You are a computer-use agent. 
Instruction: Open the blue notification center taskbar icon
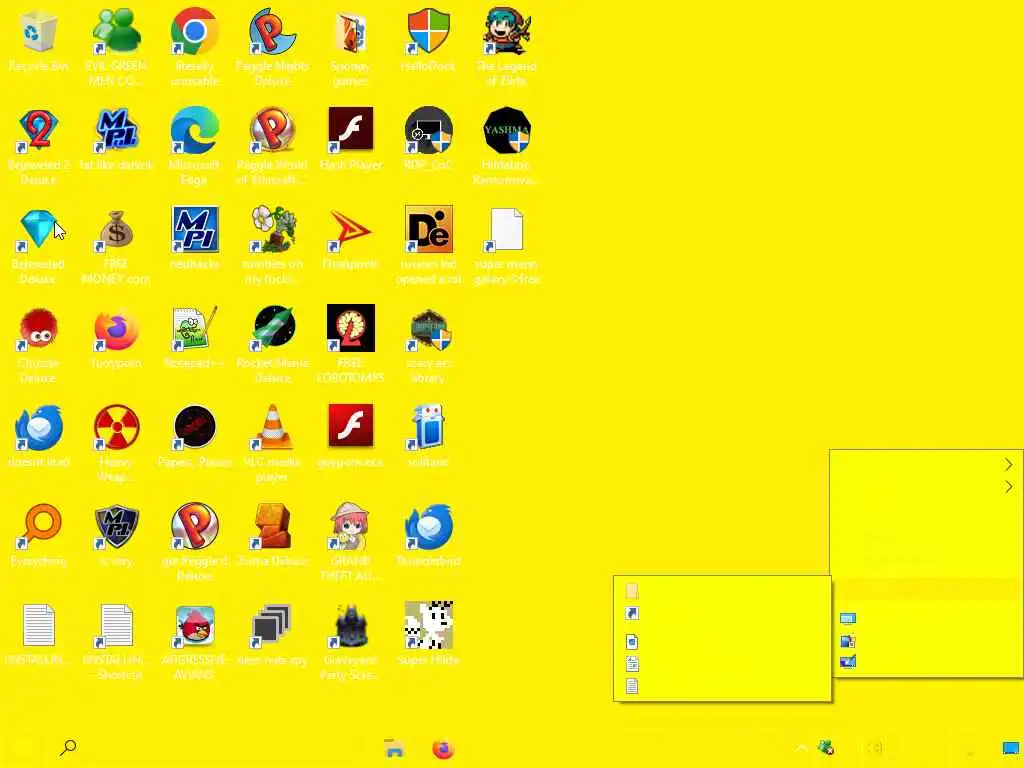pos(1010,748)
